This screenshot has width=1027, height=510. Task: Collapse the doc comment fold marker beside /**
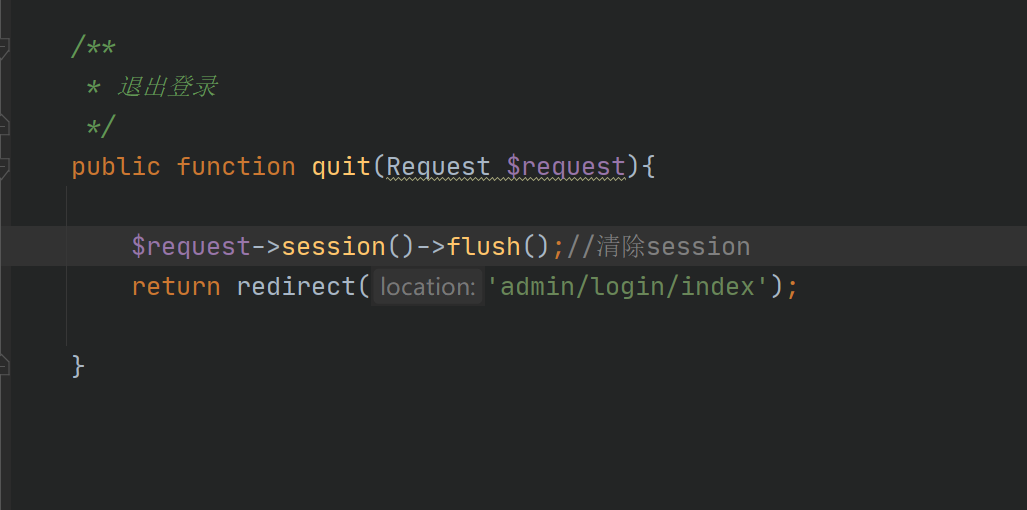tap(5, 48)
